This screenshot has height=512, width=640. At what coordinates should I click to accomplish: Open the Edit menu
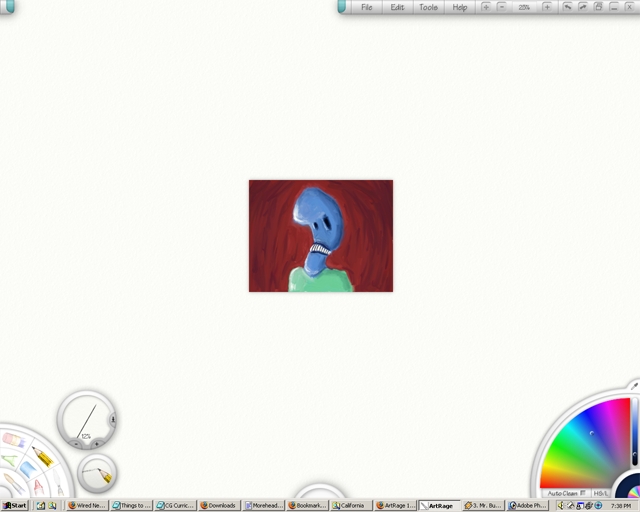[x=397, y=7]
